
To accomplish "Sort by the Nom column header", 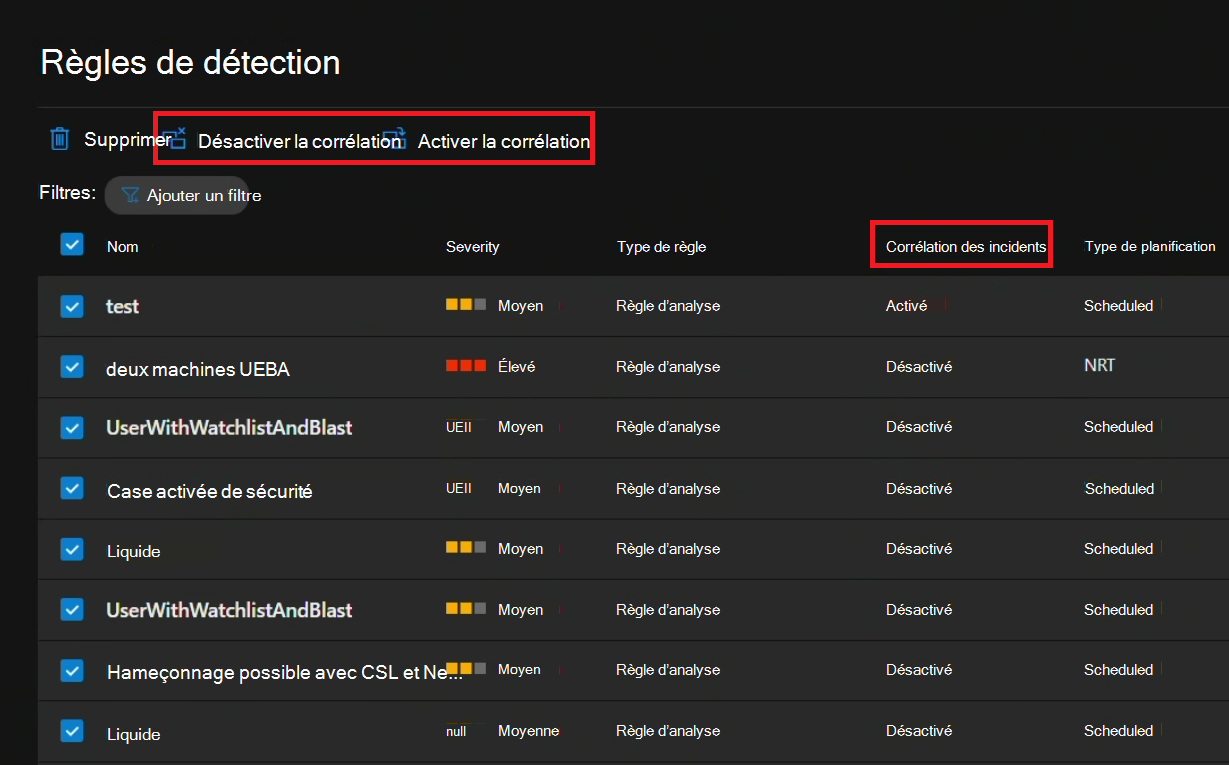I will point(123,246).
